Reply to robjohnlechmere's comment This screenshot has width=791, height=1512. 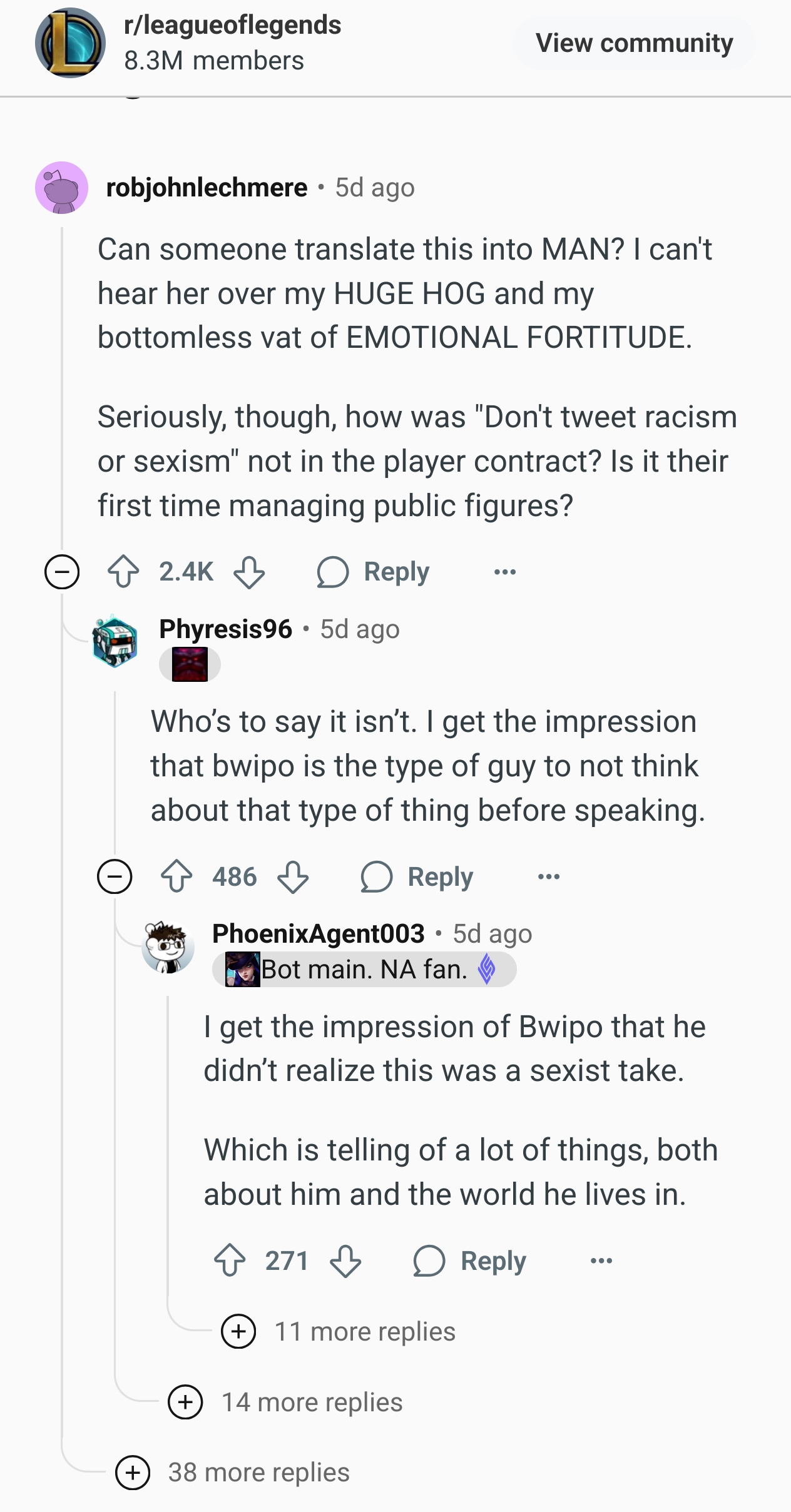373,572
